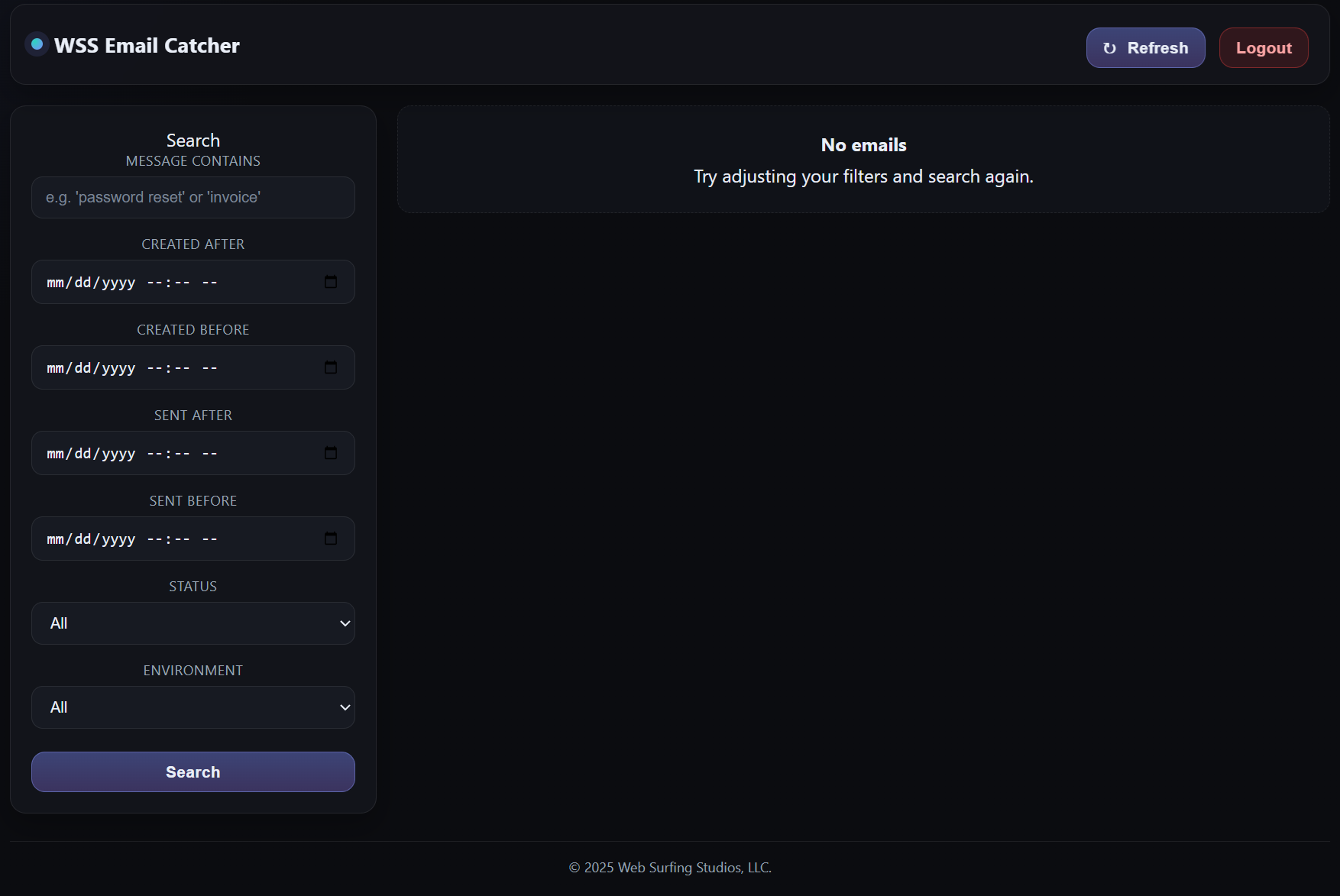This screenshot has height=896, width=1340.
Task: Click the blue dot logo icon
Action: [x=37, y=44]
